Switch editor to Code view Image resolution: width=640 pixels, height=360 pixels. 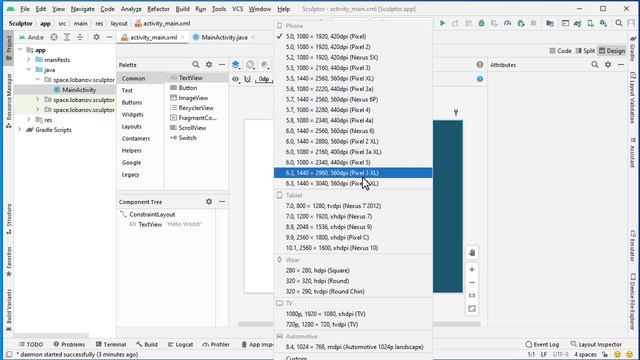560,51
